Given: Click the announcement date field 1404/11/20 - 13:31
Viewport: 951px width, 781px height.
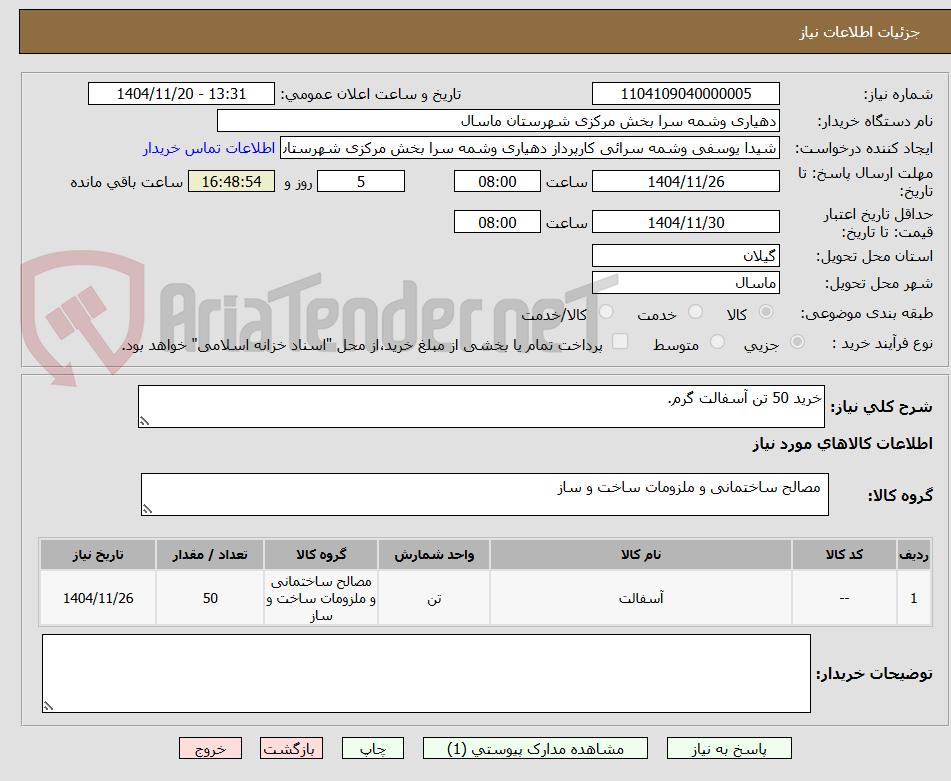Looking at the screenshot, I should pyautogui.click(x=181, y=94).
